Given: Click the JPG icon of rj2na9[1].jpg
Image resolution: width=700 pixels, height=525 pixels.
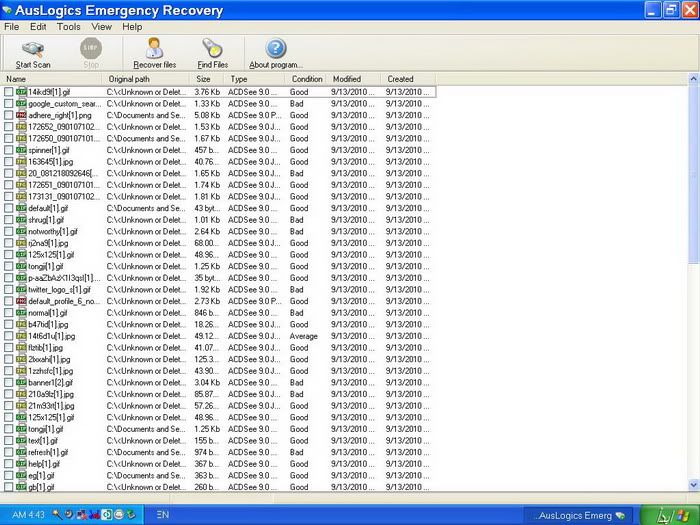Looking at the screenshot, I should coord(21,243).
